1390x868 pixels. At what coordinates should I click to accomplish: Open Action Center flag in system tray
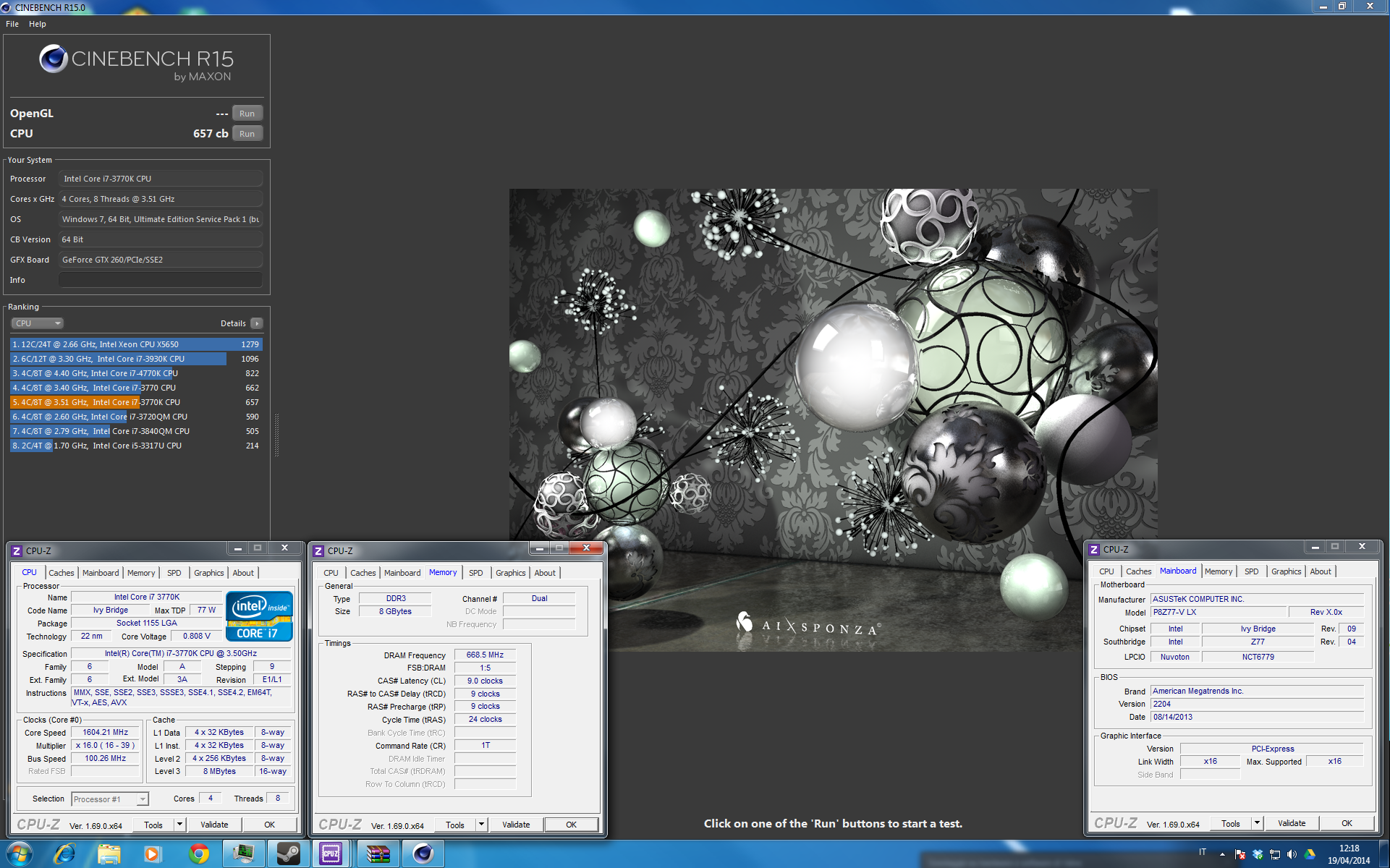[1240, 854]
